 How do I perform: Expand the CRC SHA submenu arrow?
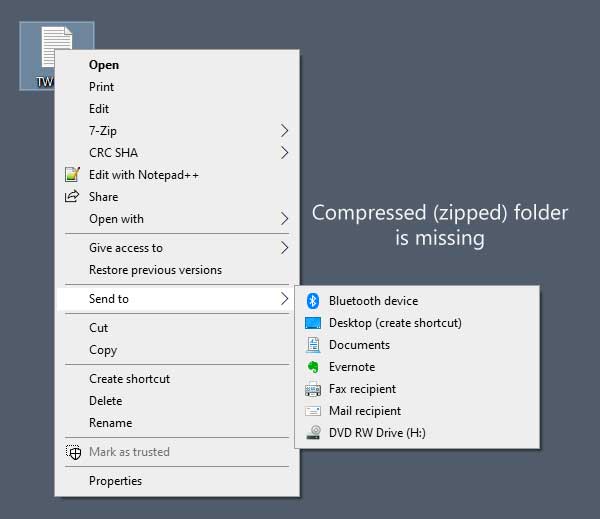[284, 153]
